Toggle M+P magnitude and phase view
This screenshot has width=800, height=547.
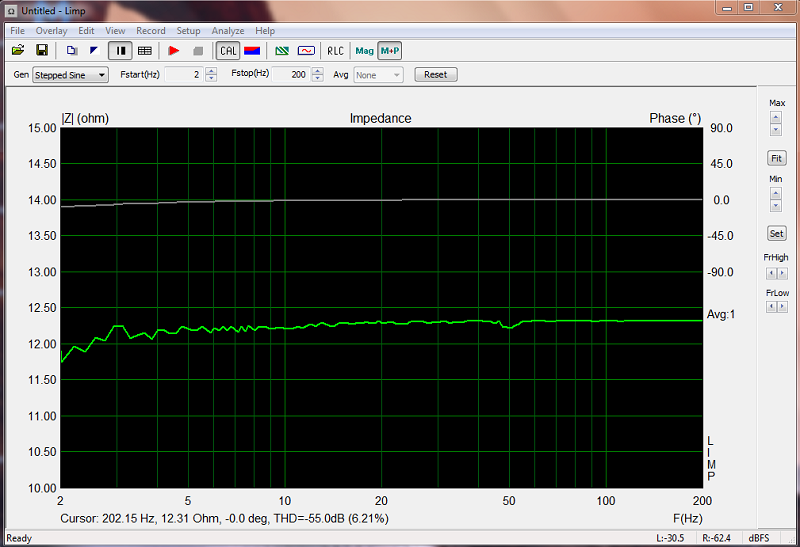390,51
